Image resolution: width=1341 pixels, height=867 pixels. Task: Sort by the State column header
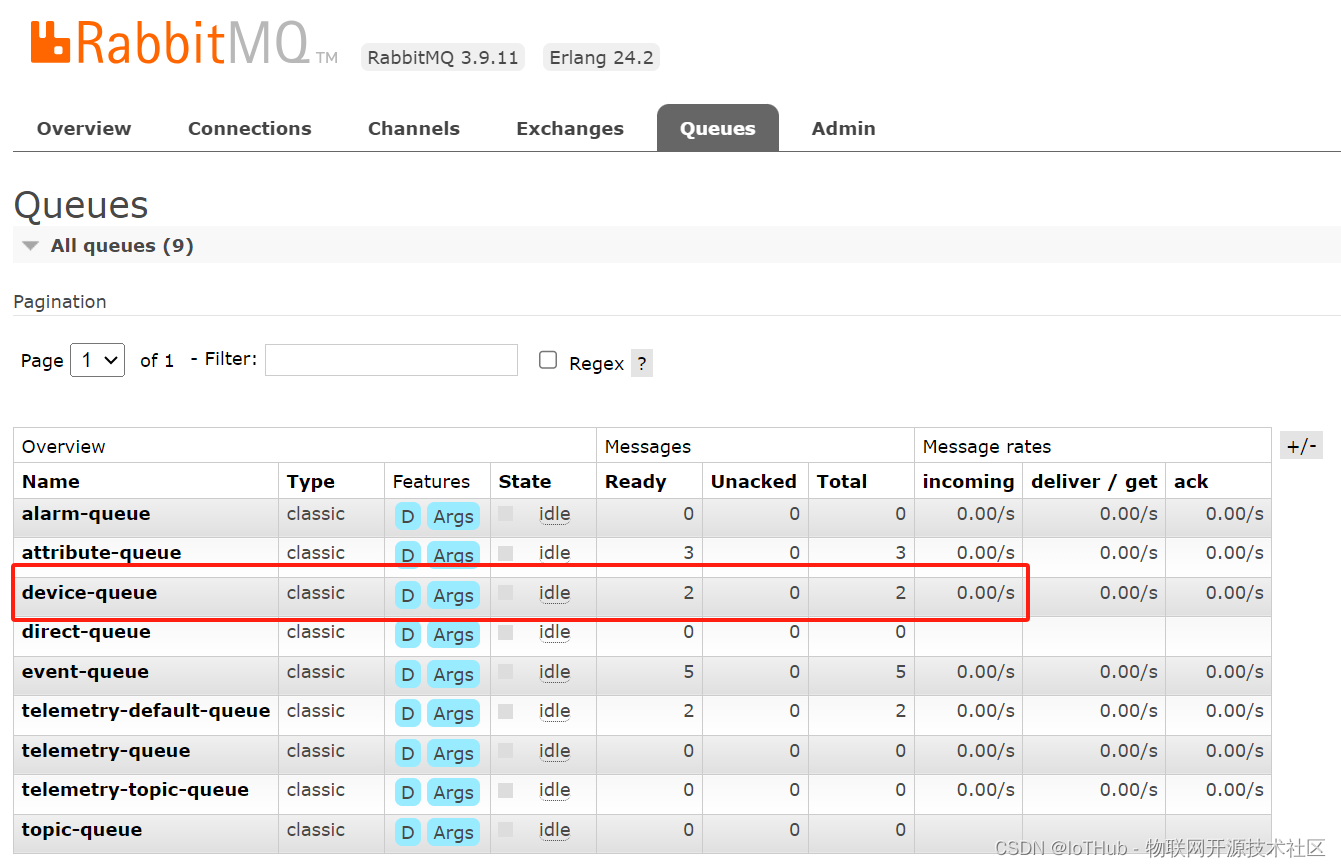(525, 481)
